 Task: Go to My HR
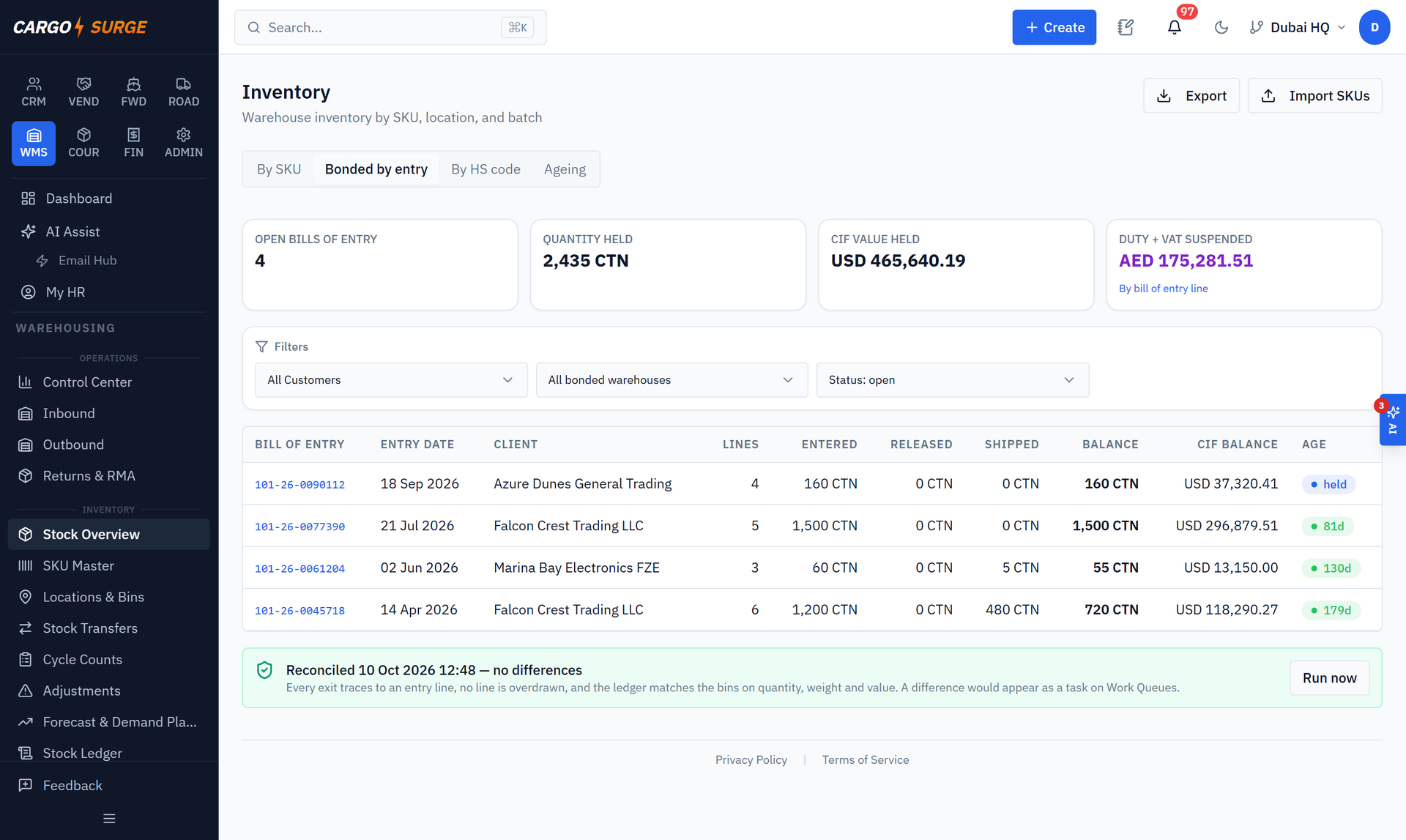coord(109,292)
